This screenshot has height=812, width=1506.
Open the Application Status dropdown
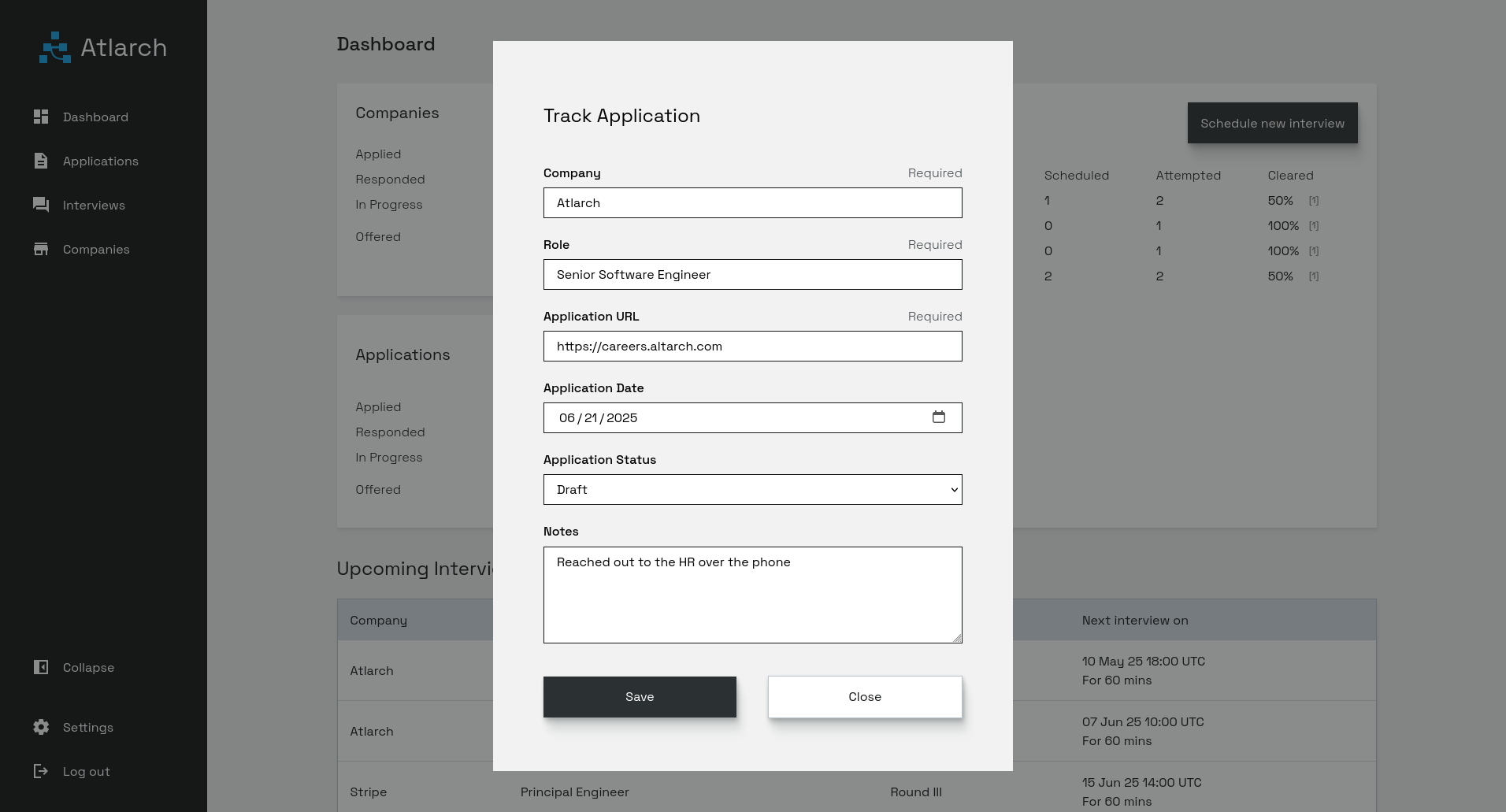click(x=753, y=489)
